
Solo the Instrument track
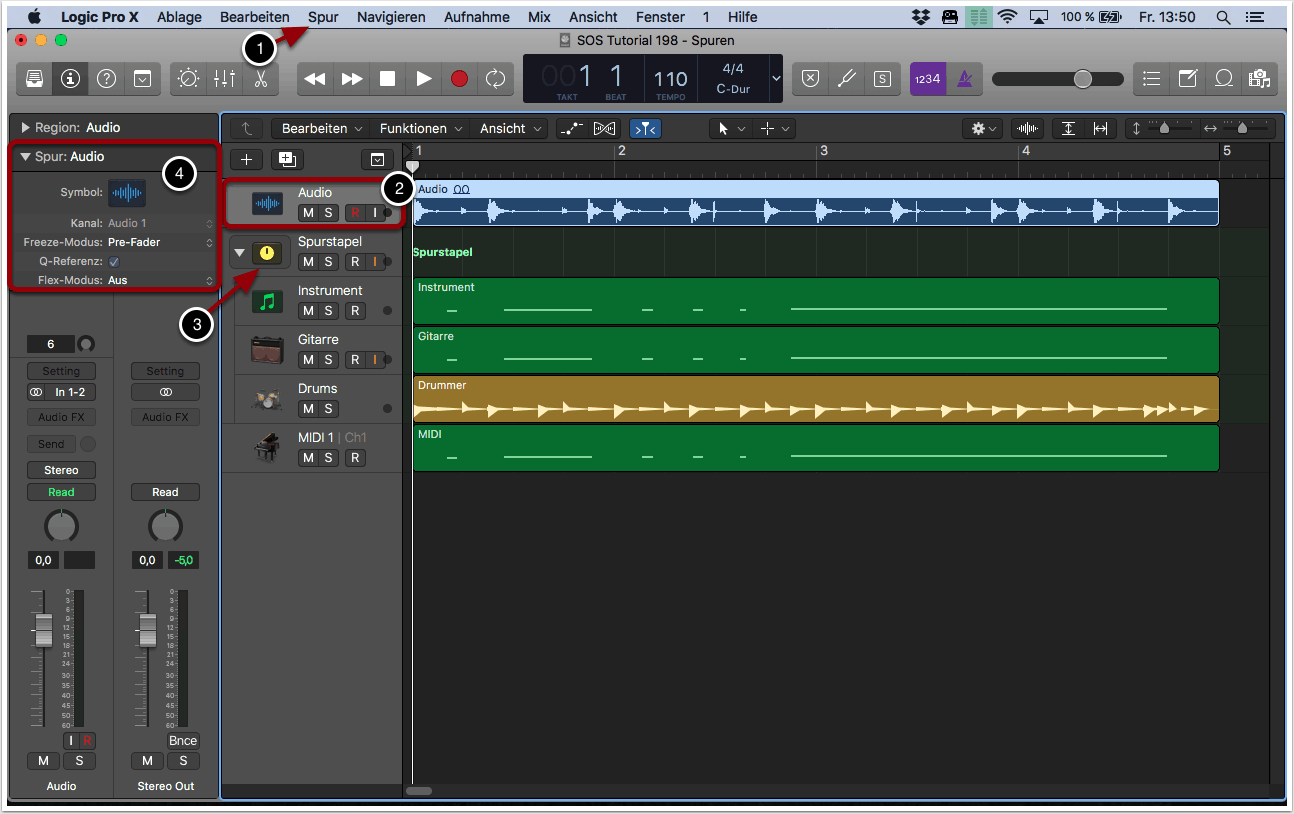click(x=328, y=311)
